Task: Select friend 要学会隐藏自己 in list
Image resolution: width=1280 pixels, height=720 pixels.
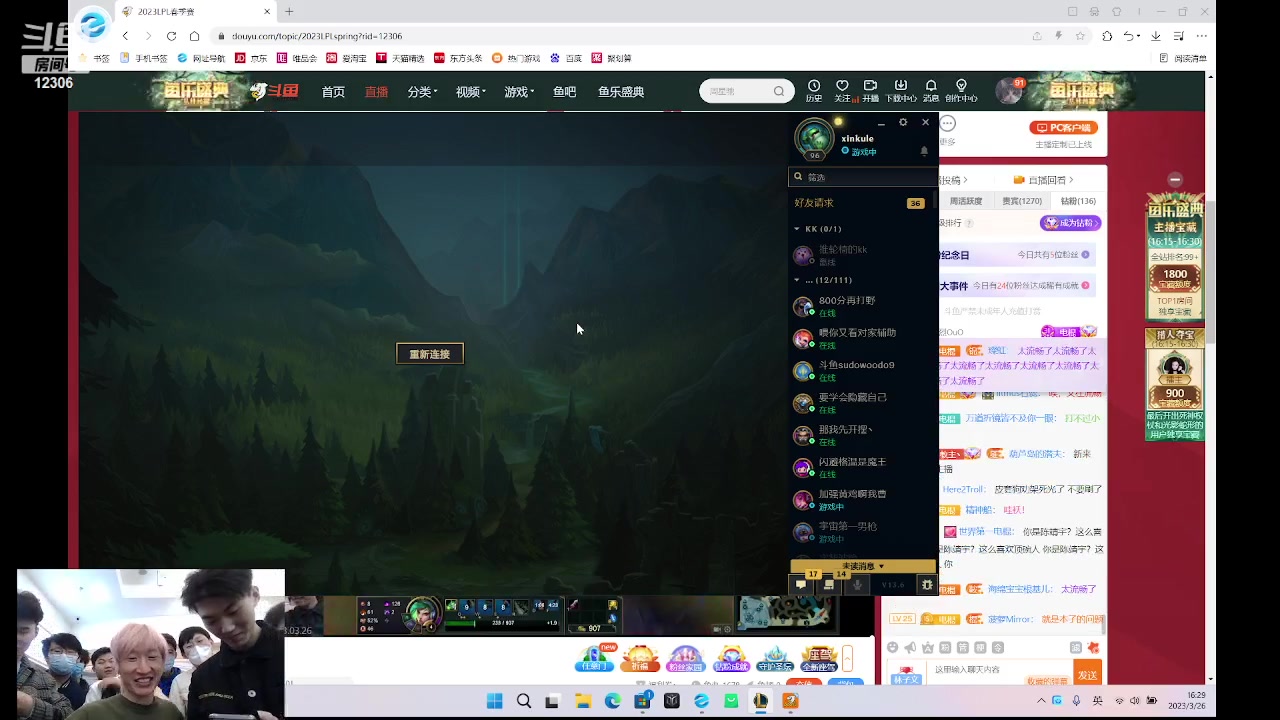Action: point(862,403)
